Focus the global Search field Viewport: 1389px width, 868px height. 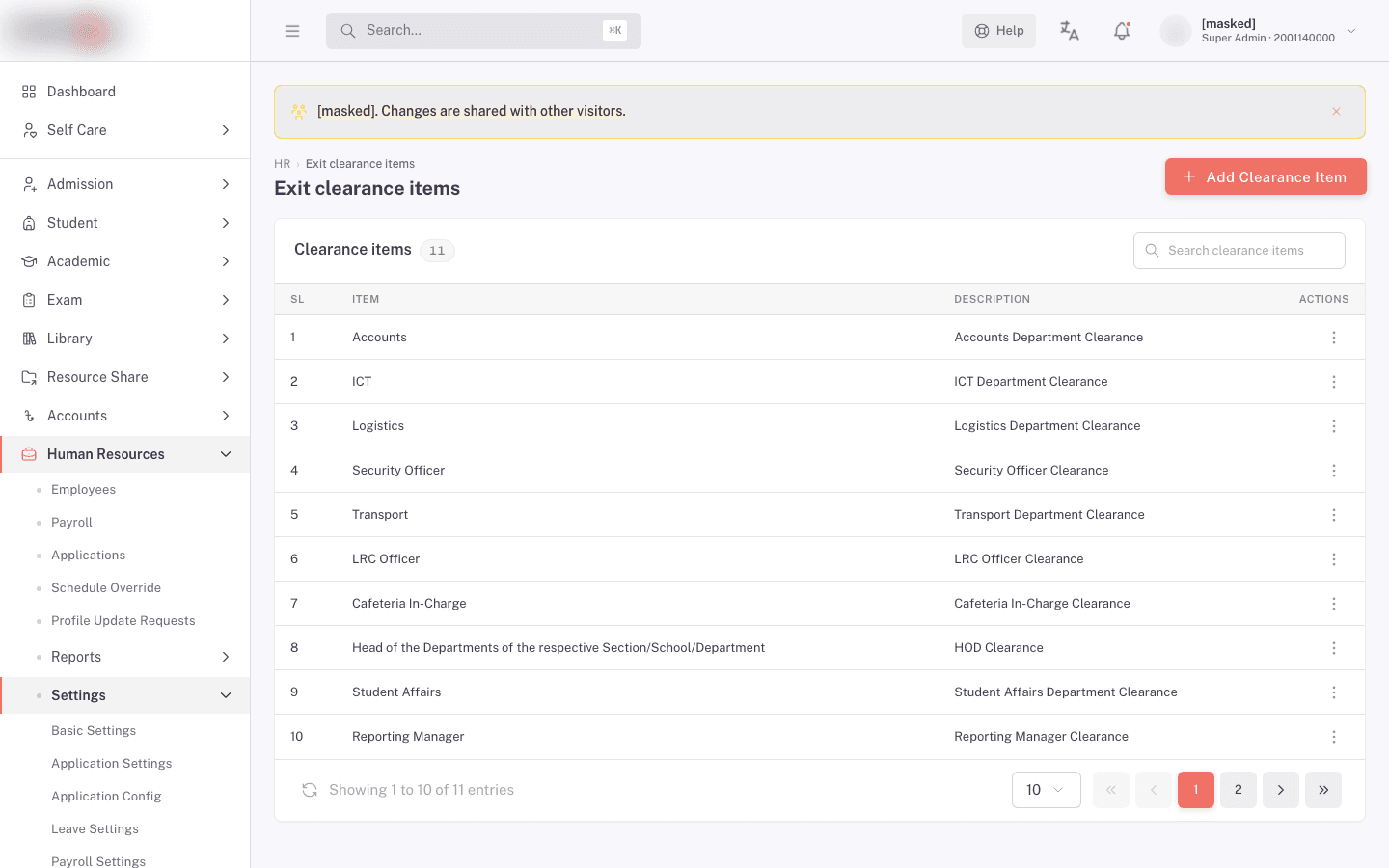click(483, 31)
